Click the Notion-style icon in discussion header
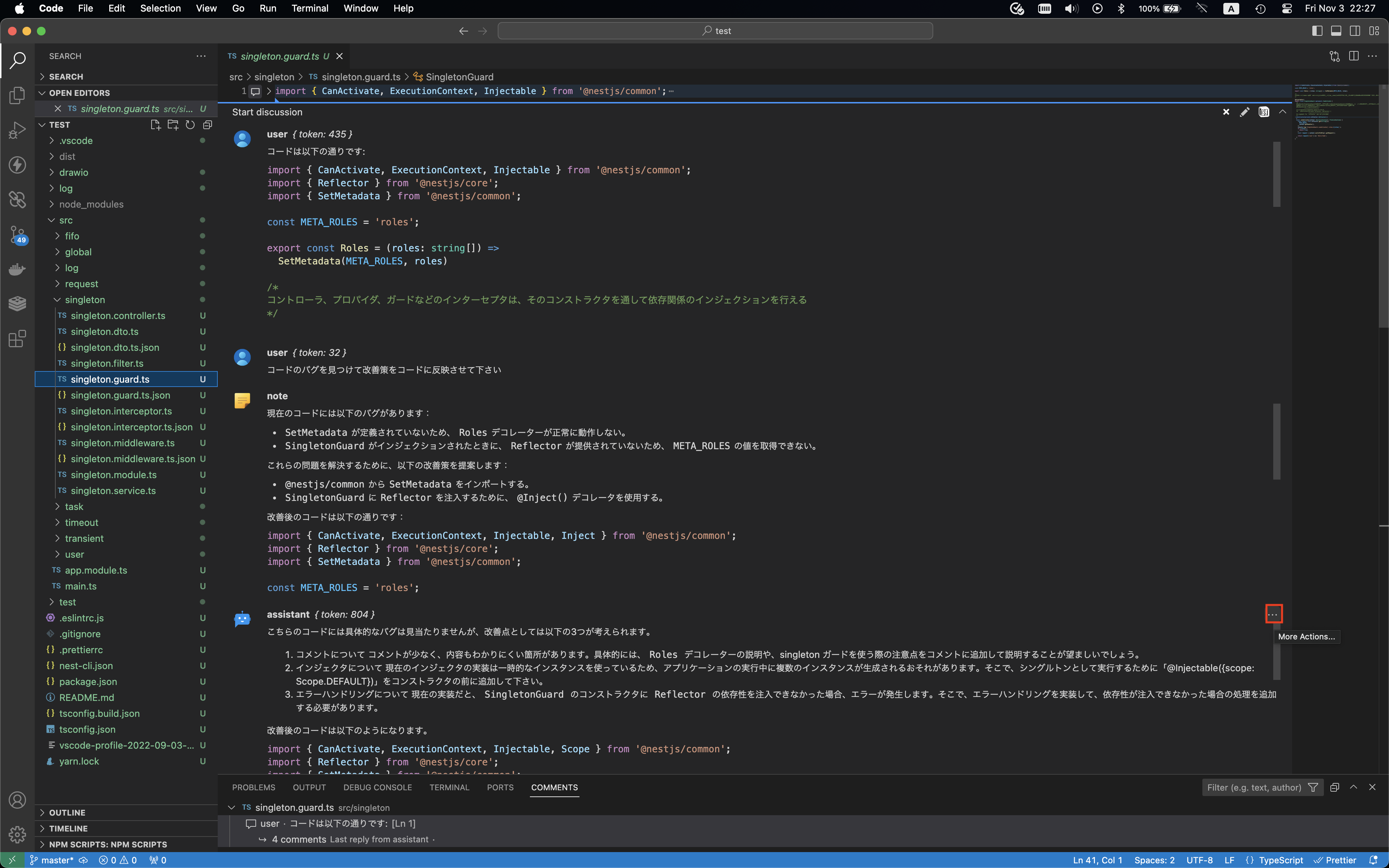 point(1264,112)
